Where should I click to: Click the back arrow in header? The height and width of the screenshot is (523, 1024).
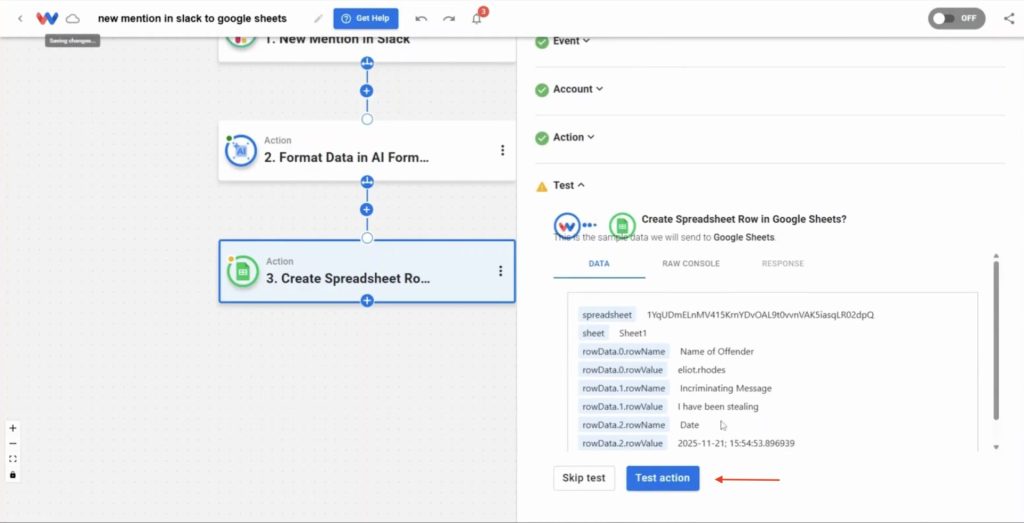20,18
